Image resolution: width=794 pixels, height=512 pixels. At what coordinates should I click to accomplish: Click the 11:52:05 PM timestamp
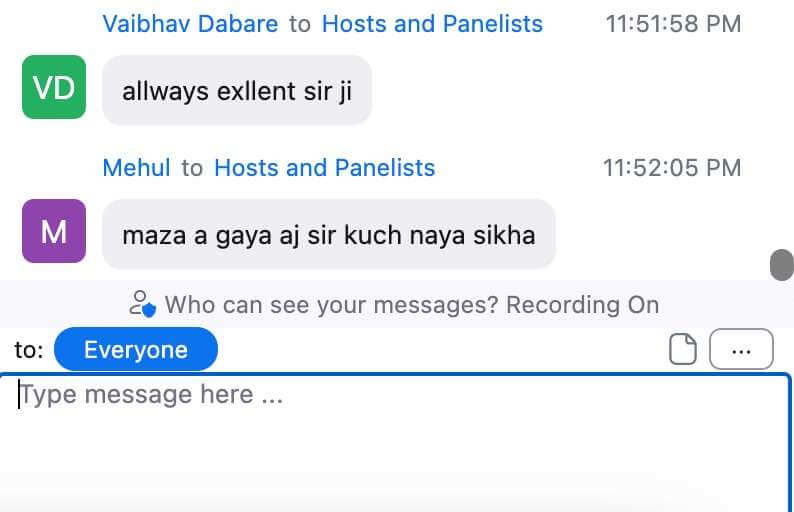(672, 168)
